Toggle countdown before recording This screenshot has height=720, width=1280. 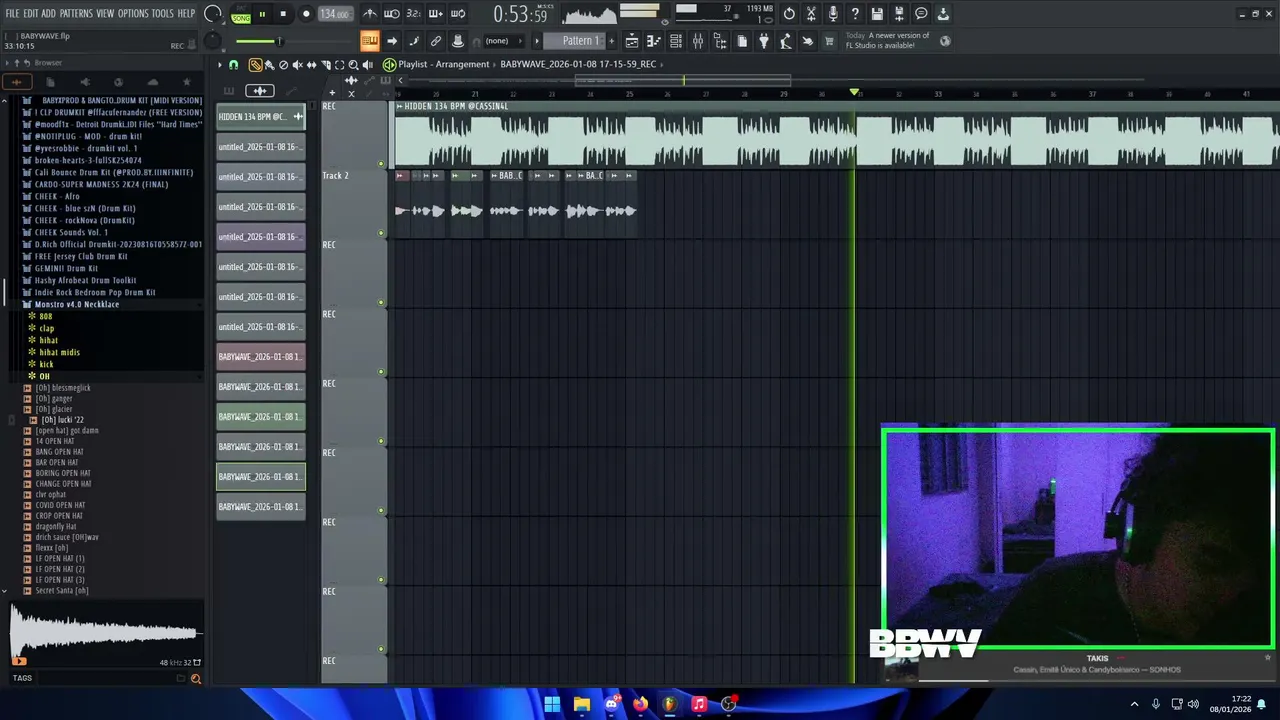(x=413, y=14)
